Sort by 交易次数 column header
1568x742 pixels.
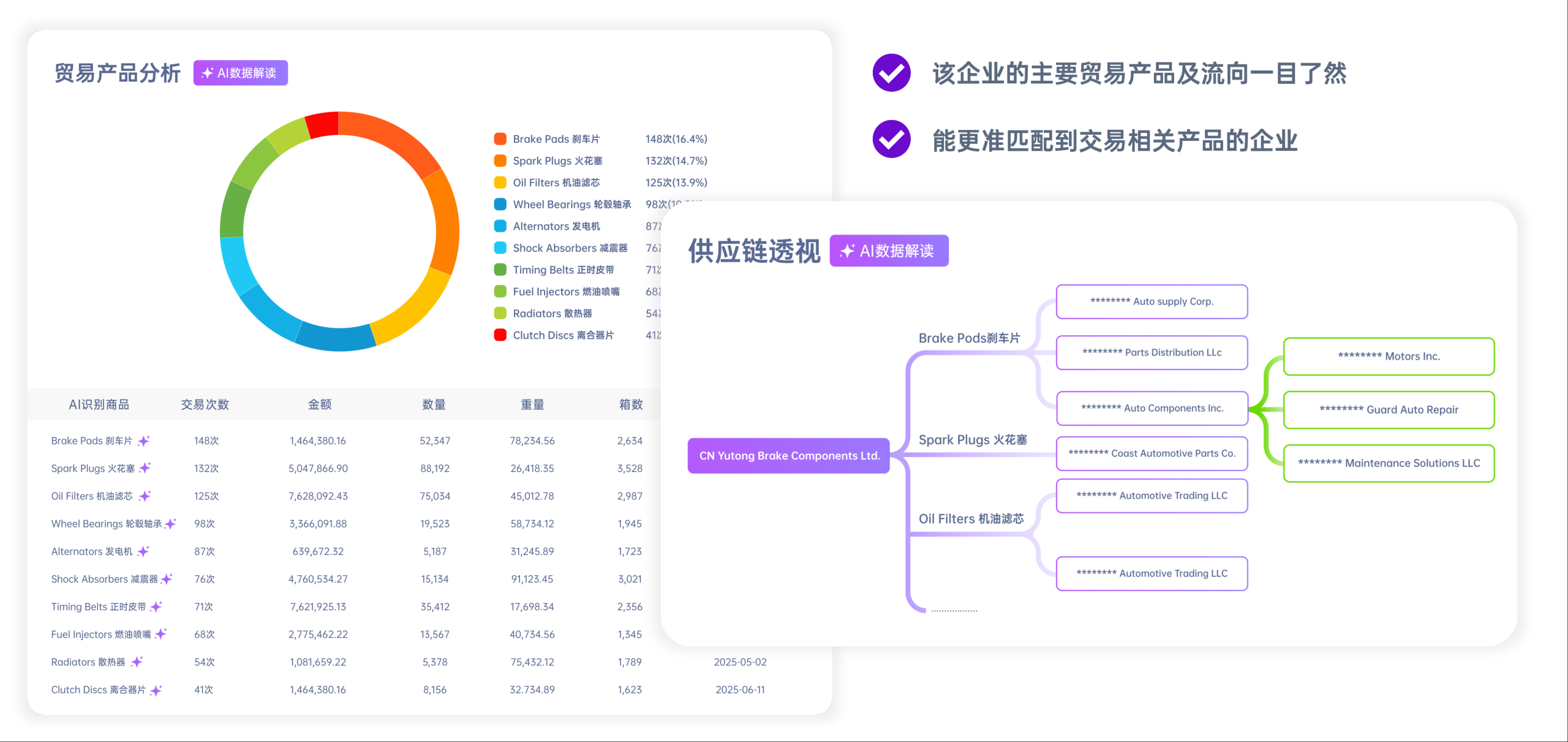(205, 404)
